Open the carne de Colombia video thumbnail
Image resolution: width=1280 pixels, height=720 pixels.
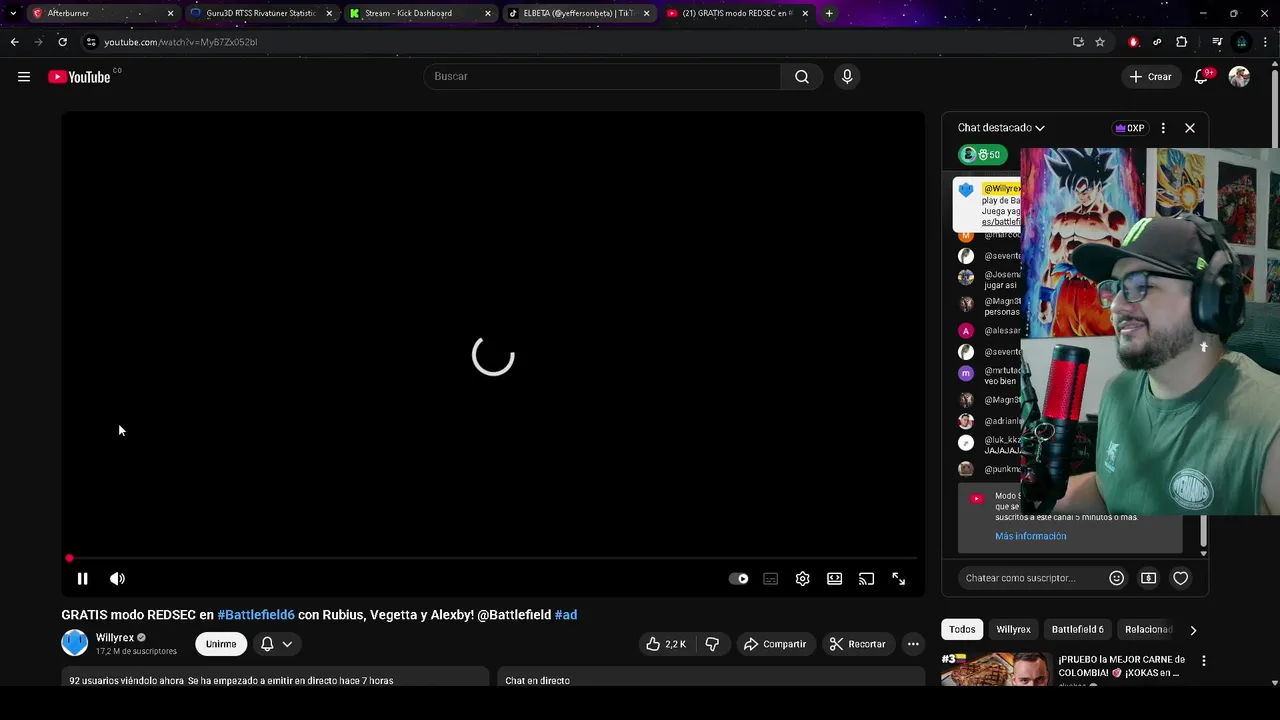tap(995, 670)
